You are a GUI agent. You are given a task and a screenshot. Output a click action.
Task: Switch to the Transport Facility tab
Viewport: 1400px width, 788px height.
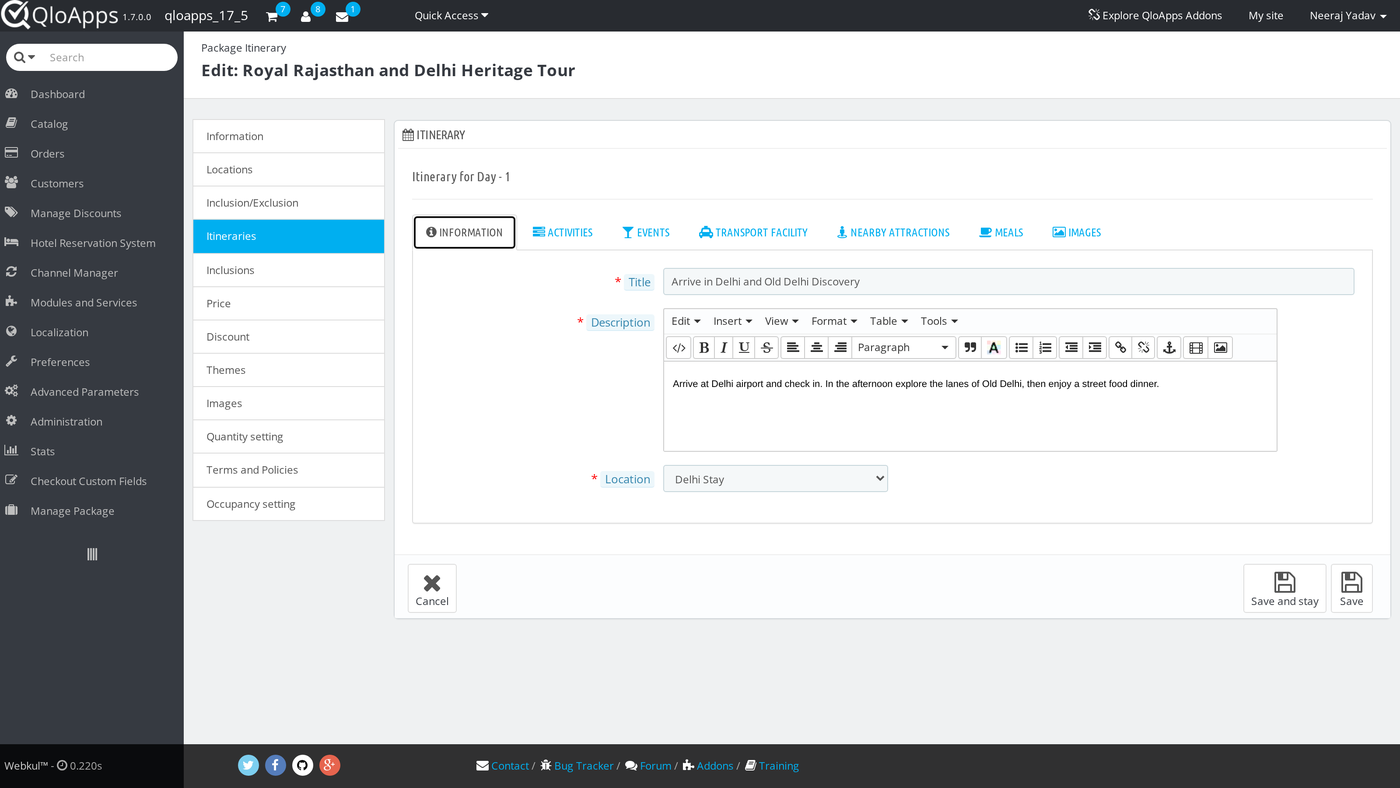click(753, 232)
